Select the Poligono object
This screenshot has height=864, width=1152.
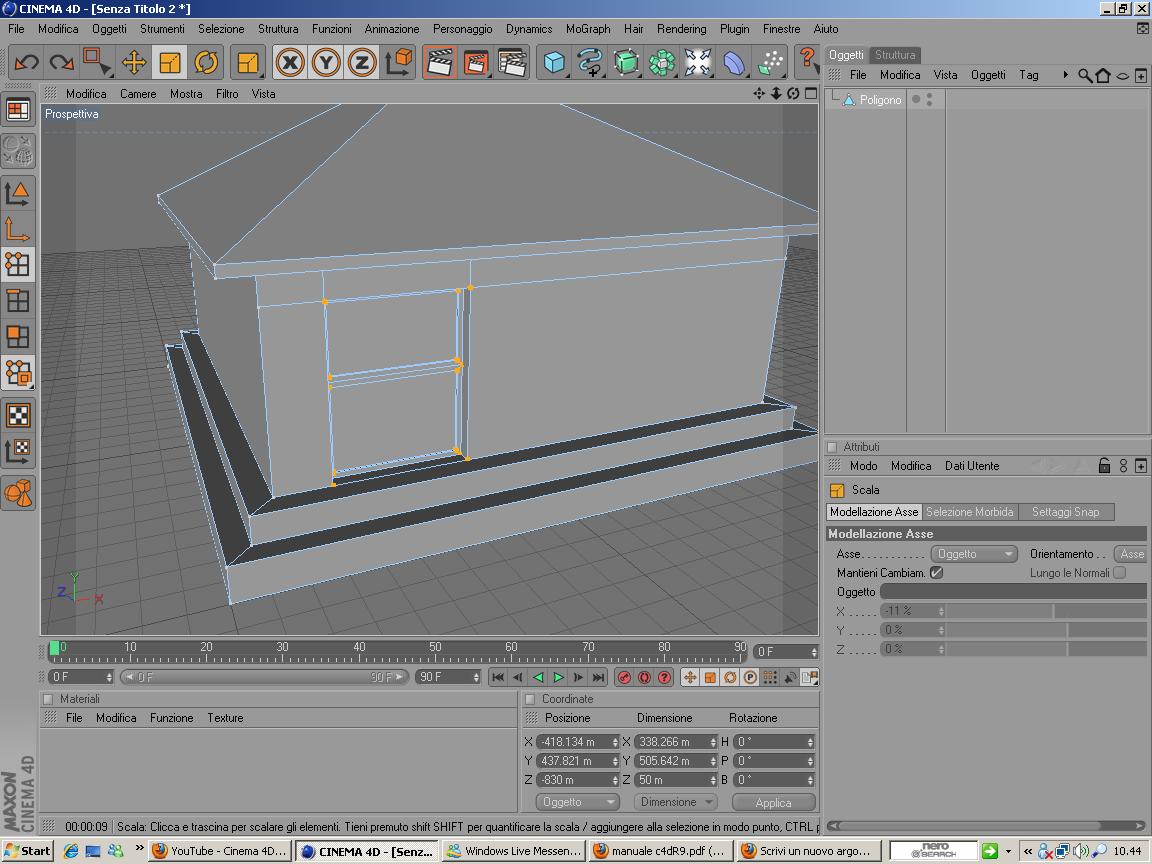coord(880,100)
